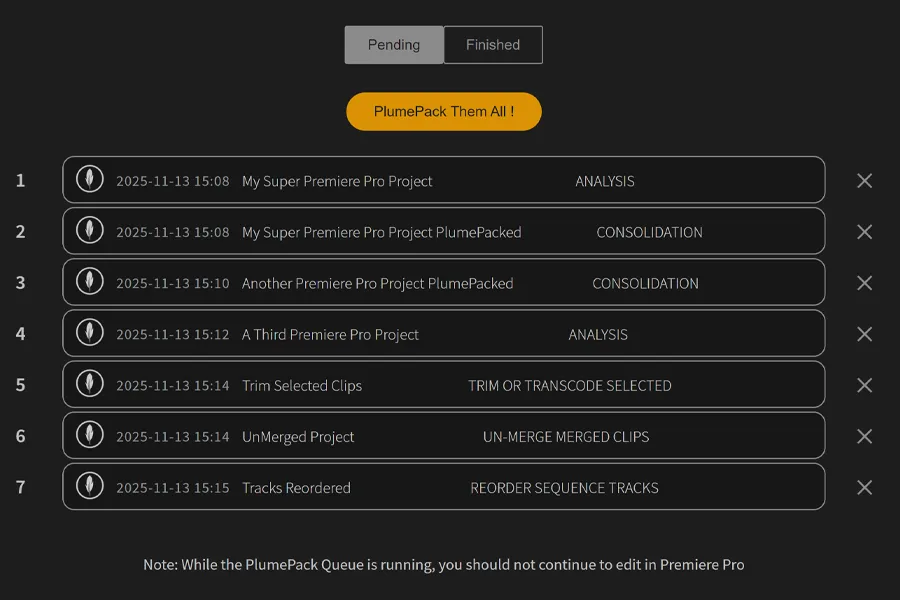Click the plume icon on the Trim Selected Clips row
The width and height of the screenshot is (900, 600).
[x=89, y=384]
